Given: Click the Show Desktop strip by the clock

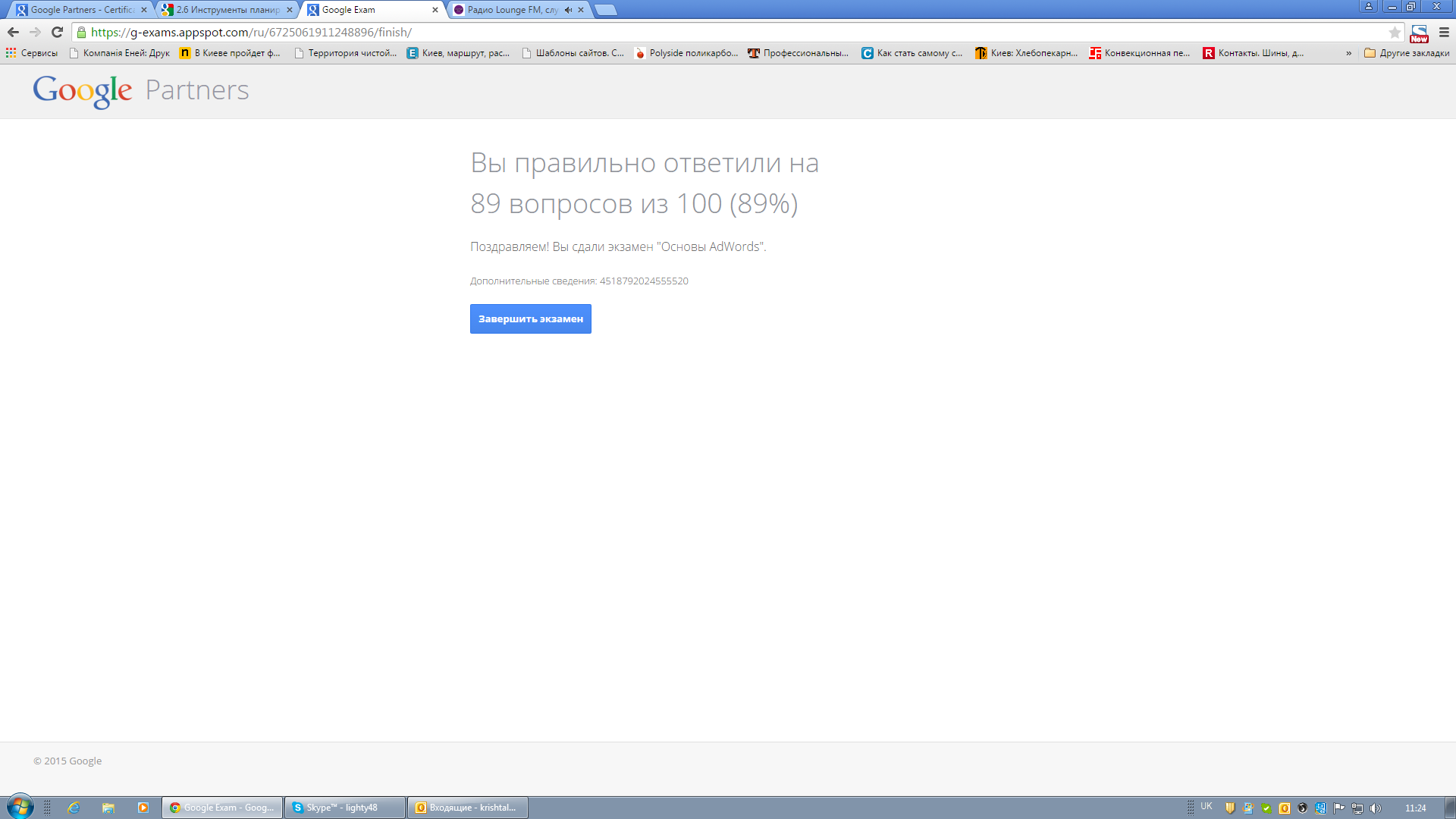Looking at the screenshot, I should tap(1450, 808).
